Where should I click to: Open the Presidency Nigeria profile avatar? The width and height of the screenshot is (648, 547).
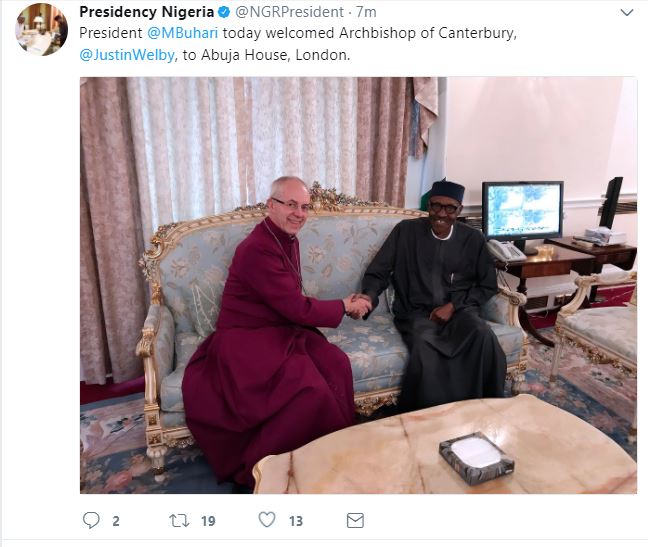(x=41, y=29)
